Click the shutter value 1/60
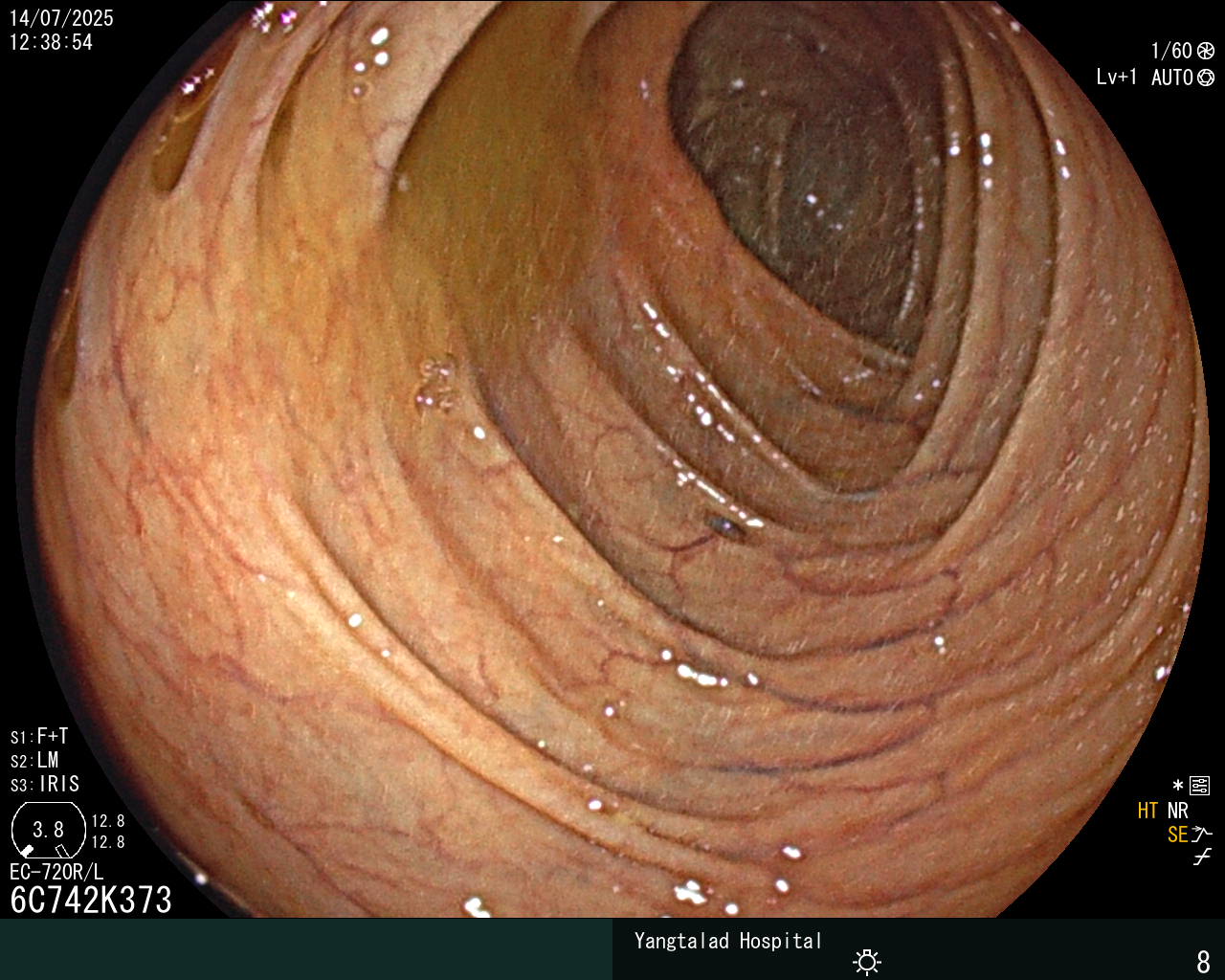 click(x=1171, y=51)
